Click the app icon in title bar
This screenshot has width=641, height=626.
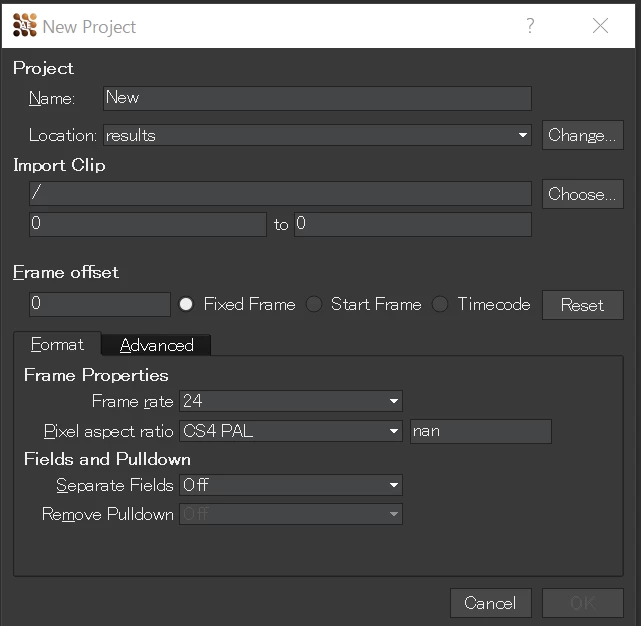(24, 26)
